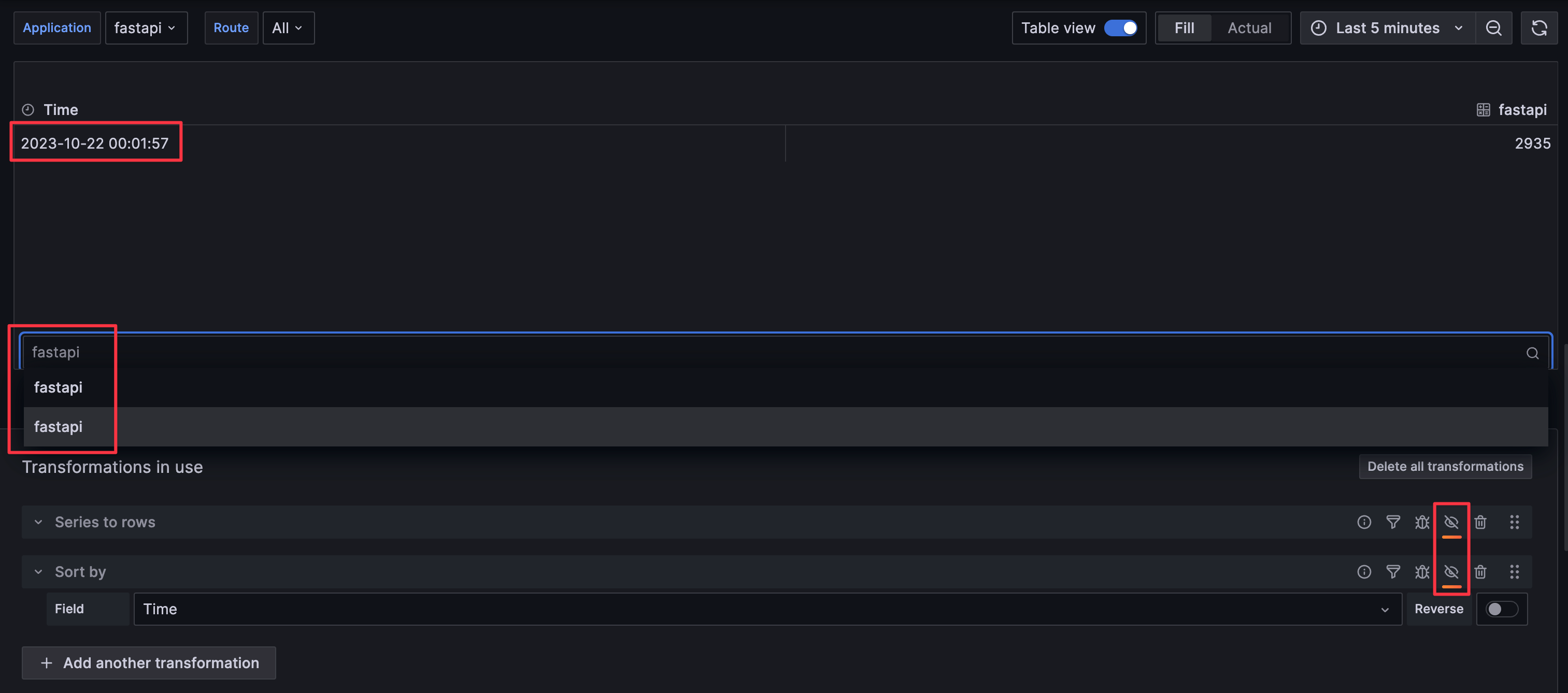Click filter icon on Series to rows
The height and width of the screenshot is (693, 1568).
click(x=1393, y=522)
